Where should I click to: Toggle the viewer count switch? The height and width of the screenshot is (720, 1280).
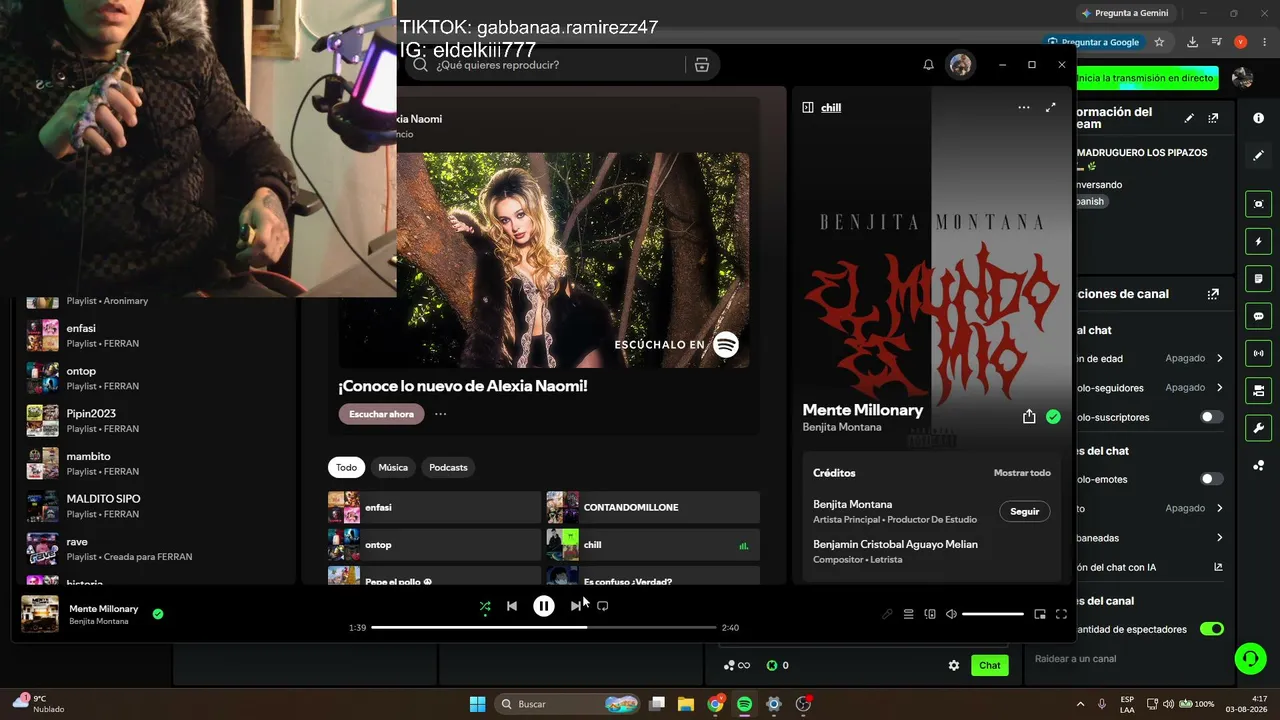tap(1212, 629)
